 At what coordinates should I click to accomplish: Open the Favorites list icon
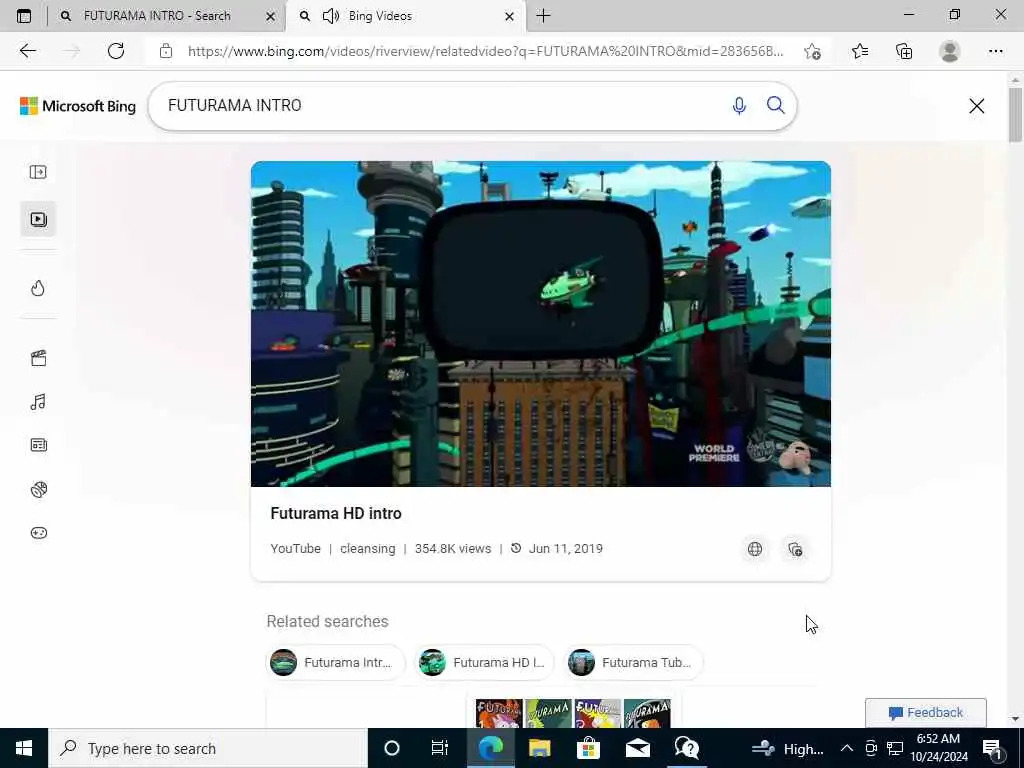point(860,51)
